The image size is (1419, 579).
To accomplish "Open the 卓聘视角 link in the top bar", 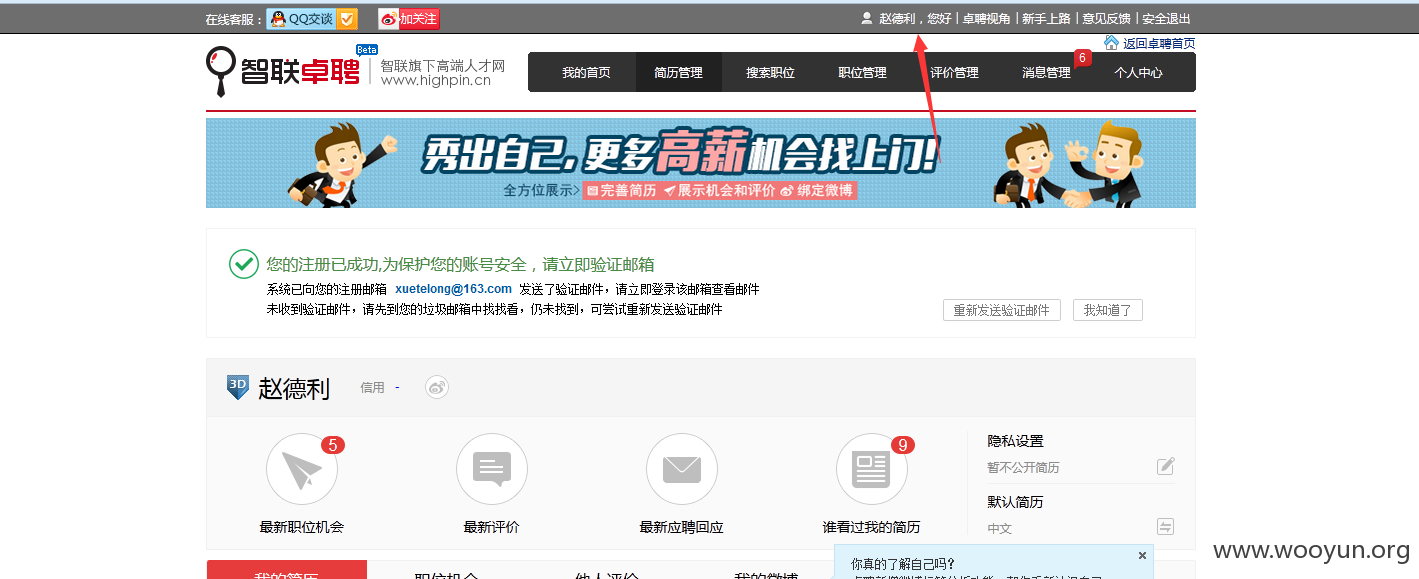I will [986, 19].
